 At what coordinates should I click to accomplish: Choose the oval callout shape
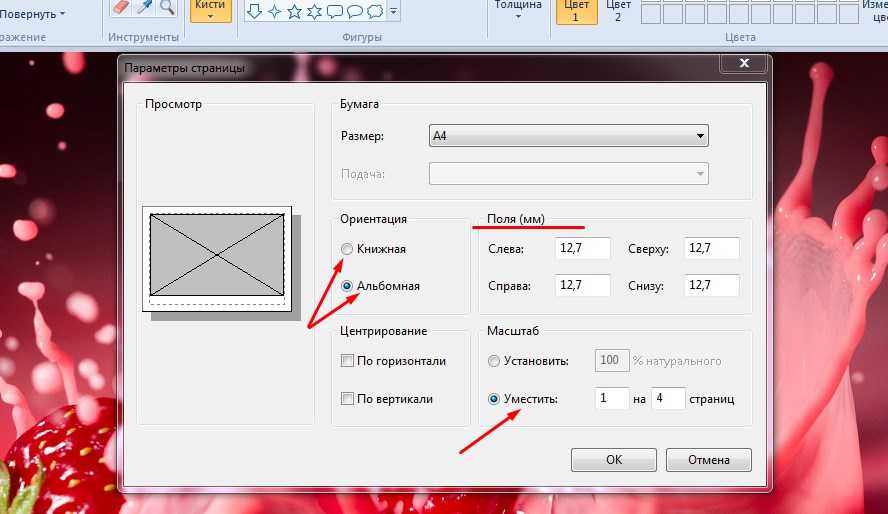[355, 11]
